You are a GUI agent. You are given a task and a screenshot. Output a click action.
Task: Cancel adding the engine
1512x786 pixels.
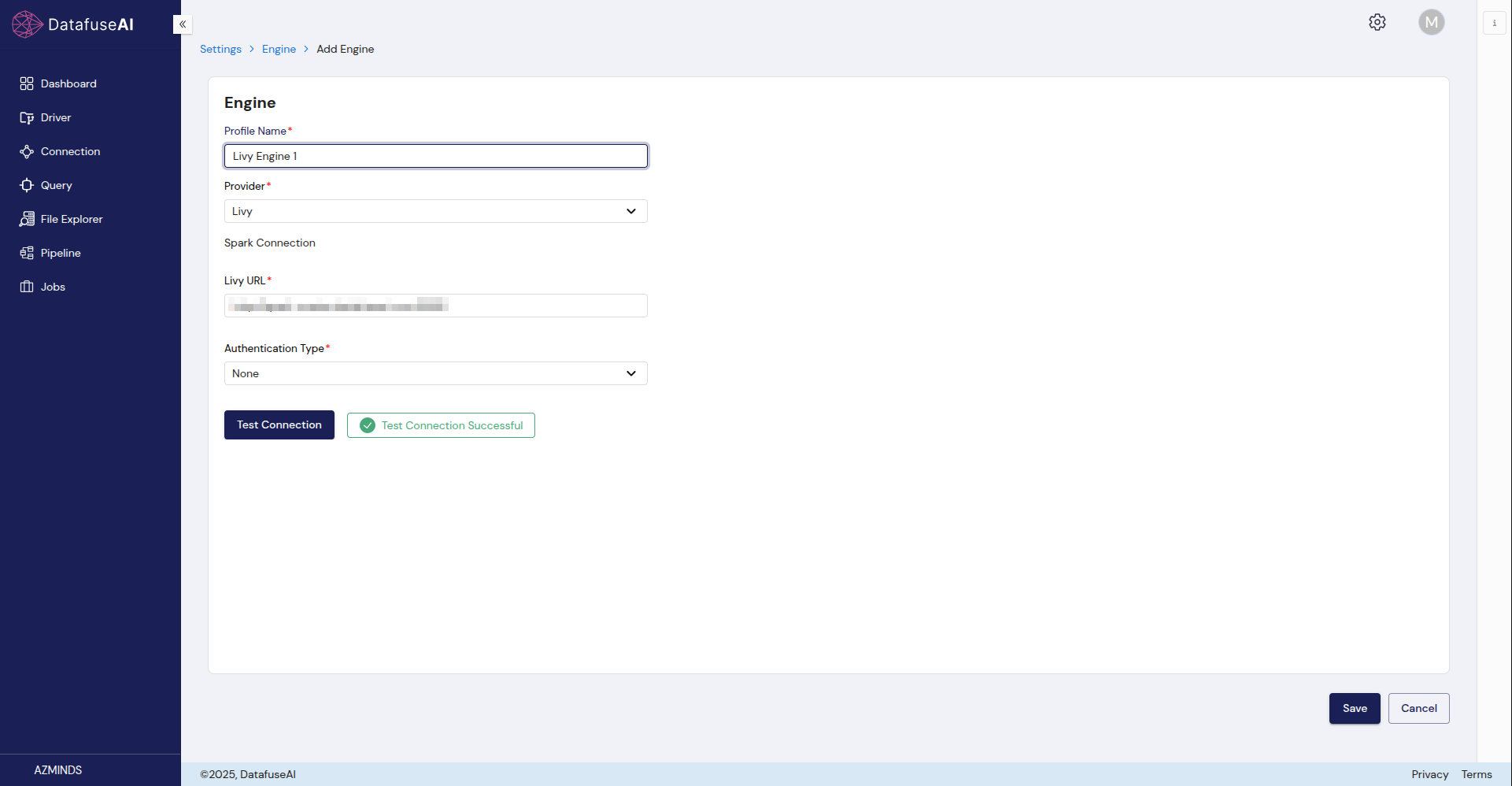1418,708
